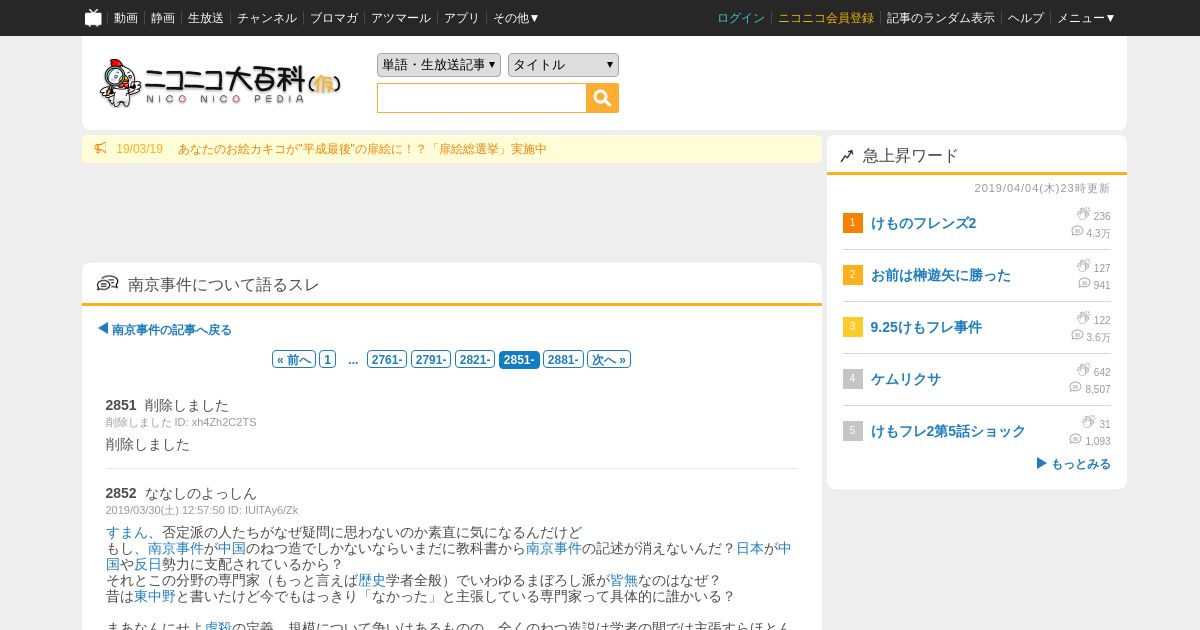
Task: Click the niconico TV icon in top bar
Action: coord(93,18)
